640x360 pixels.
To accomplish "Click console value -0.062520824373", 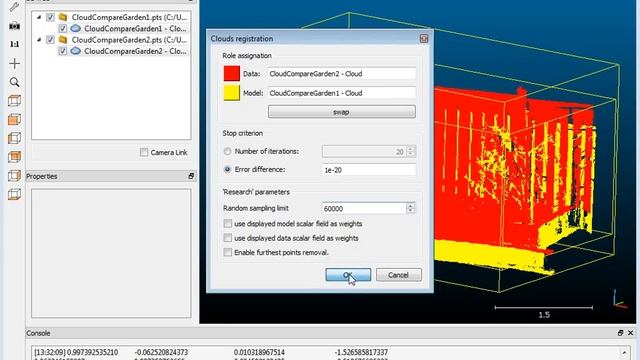I will coord(161,352).
